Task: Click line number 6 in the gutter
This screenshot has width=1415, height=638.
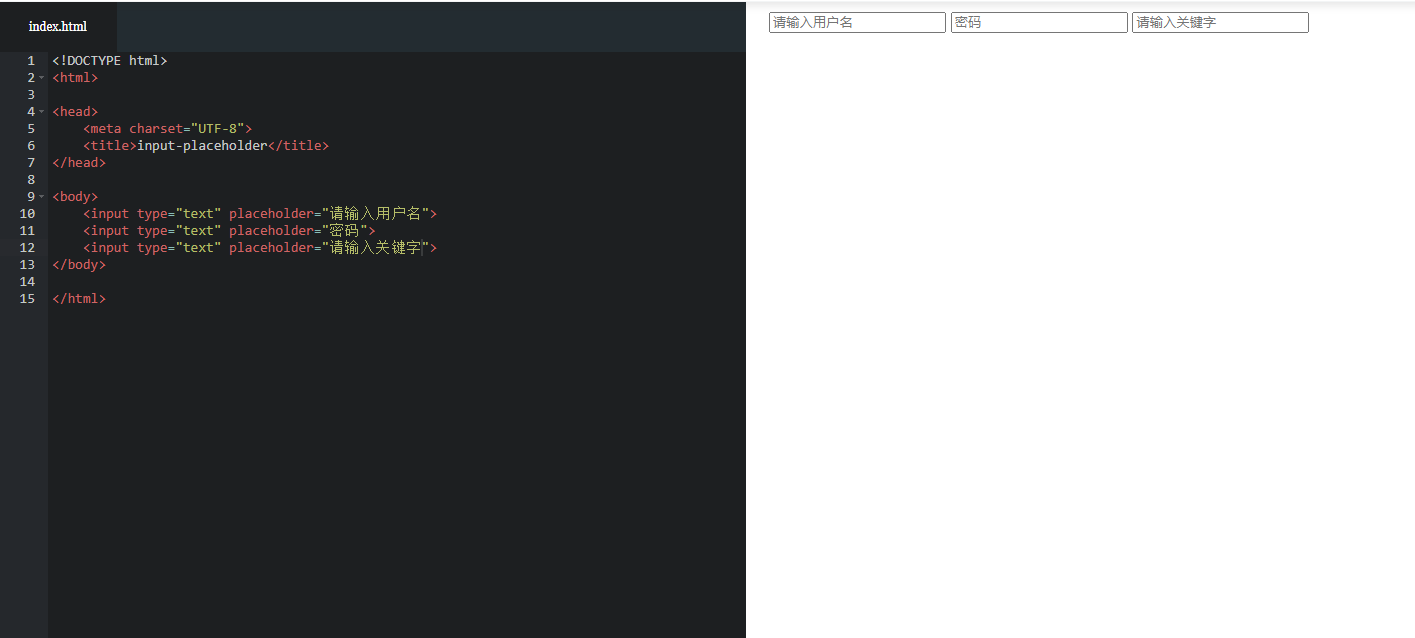Action: (31, 145)
